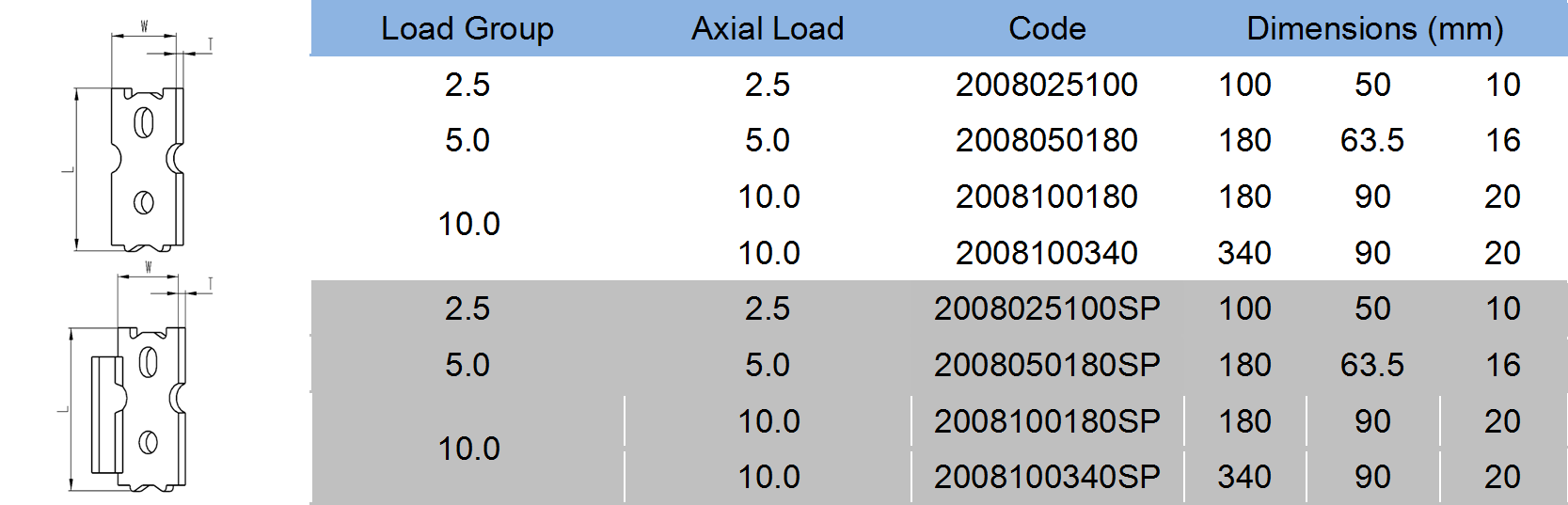Viewport: 1568px width, 505px height.
Task: Pick the 2008100340SP code cell
Action: (1047, 477)
